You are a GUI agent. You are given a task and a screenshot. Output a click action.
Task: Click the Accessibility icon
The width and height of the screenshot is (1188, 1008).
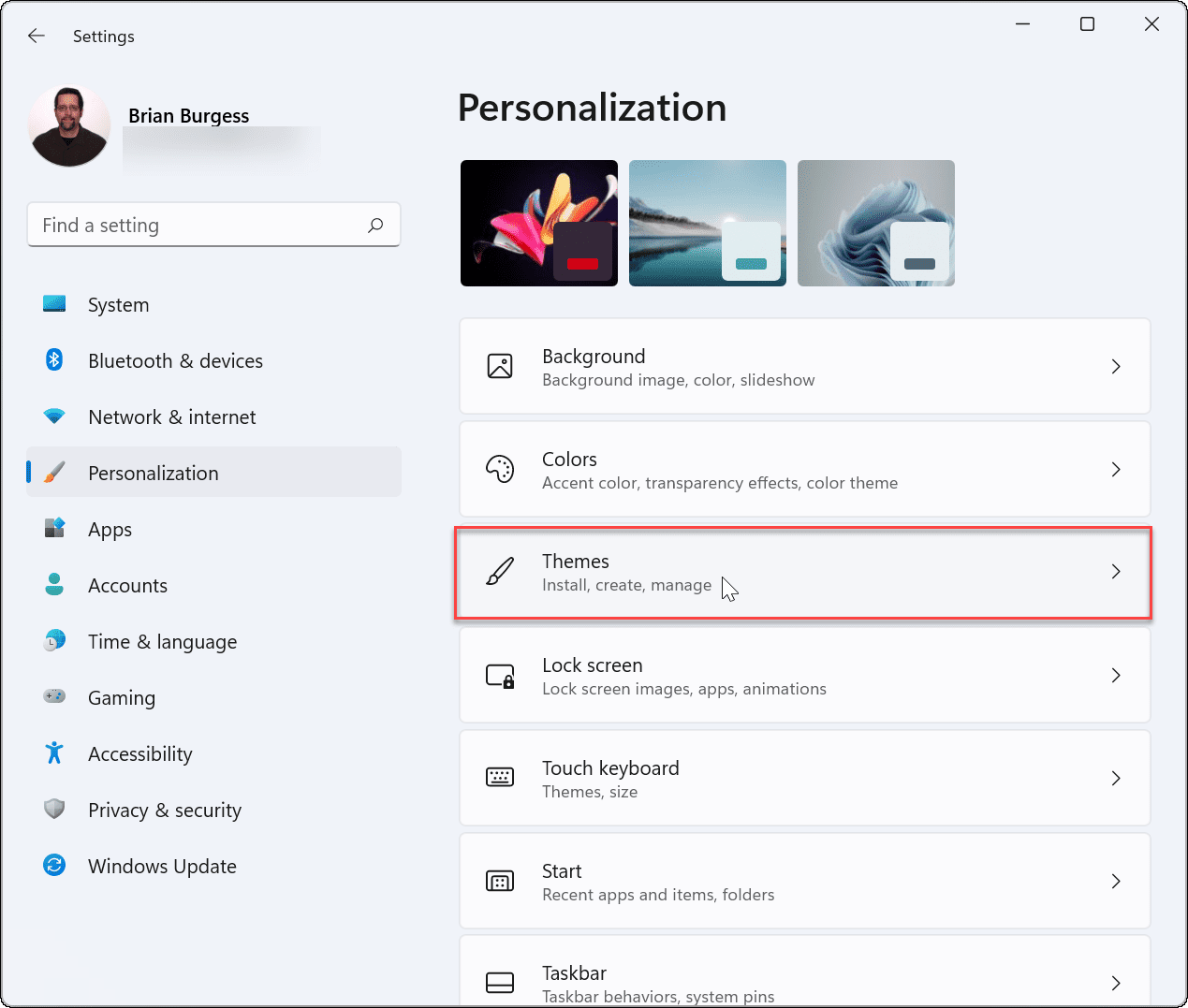(54, 753)
